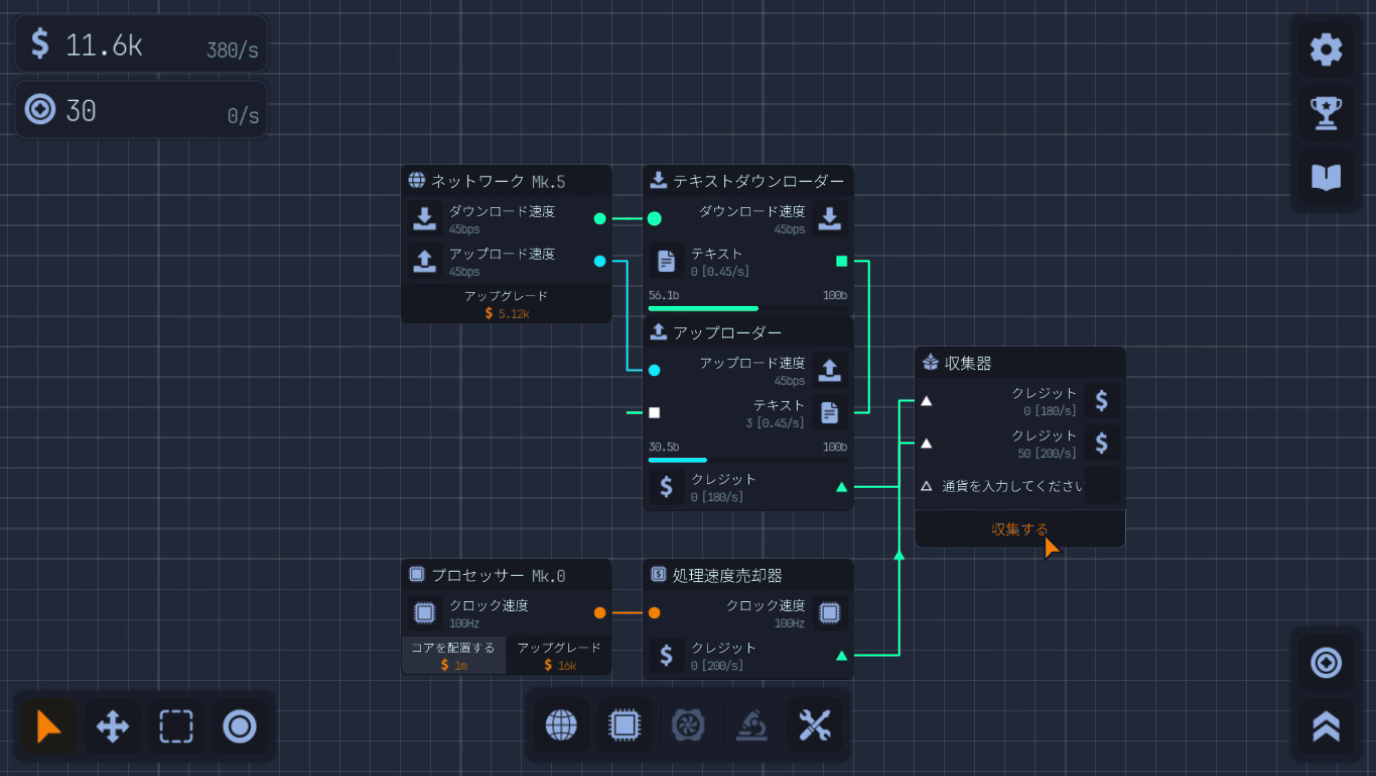Image resolution: width=1376 pixels, height=776 pixels.
Task: Open the guide book icon
Action: (x=1326, y=177)
